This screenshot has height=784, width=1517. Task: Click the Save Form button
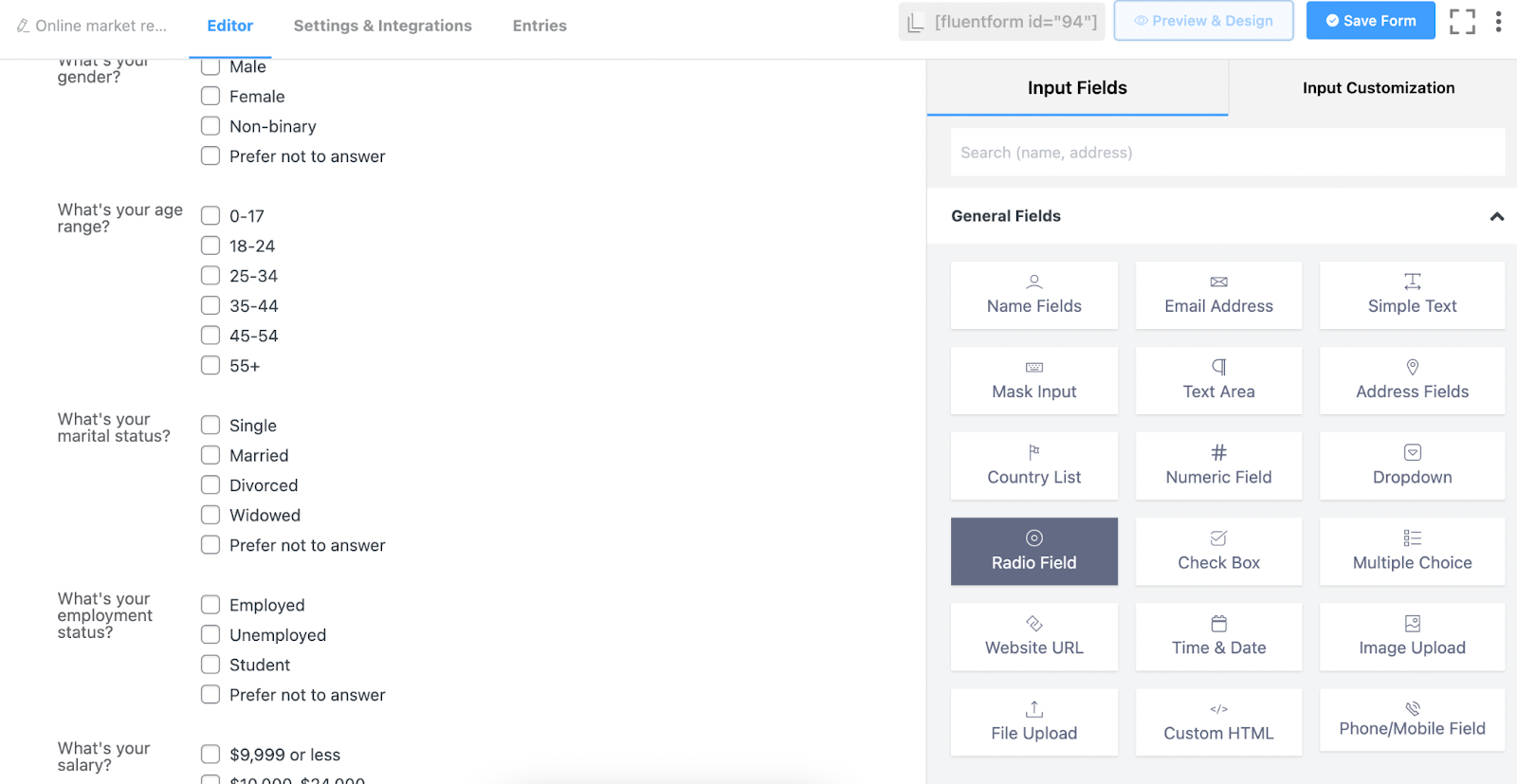point(1370,21)
